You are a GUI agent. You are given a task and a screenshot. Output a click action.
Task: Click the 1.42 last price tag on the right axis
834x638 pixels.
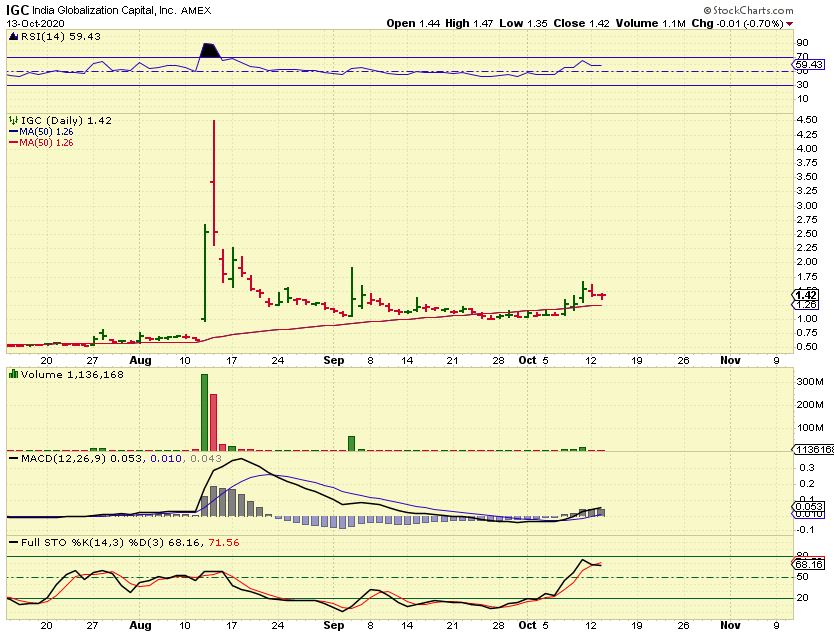pos(806,295)
